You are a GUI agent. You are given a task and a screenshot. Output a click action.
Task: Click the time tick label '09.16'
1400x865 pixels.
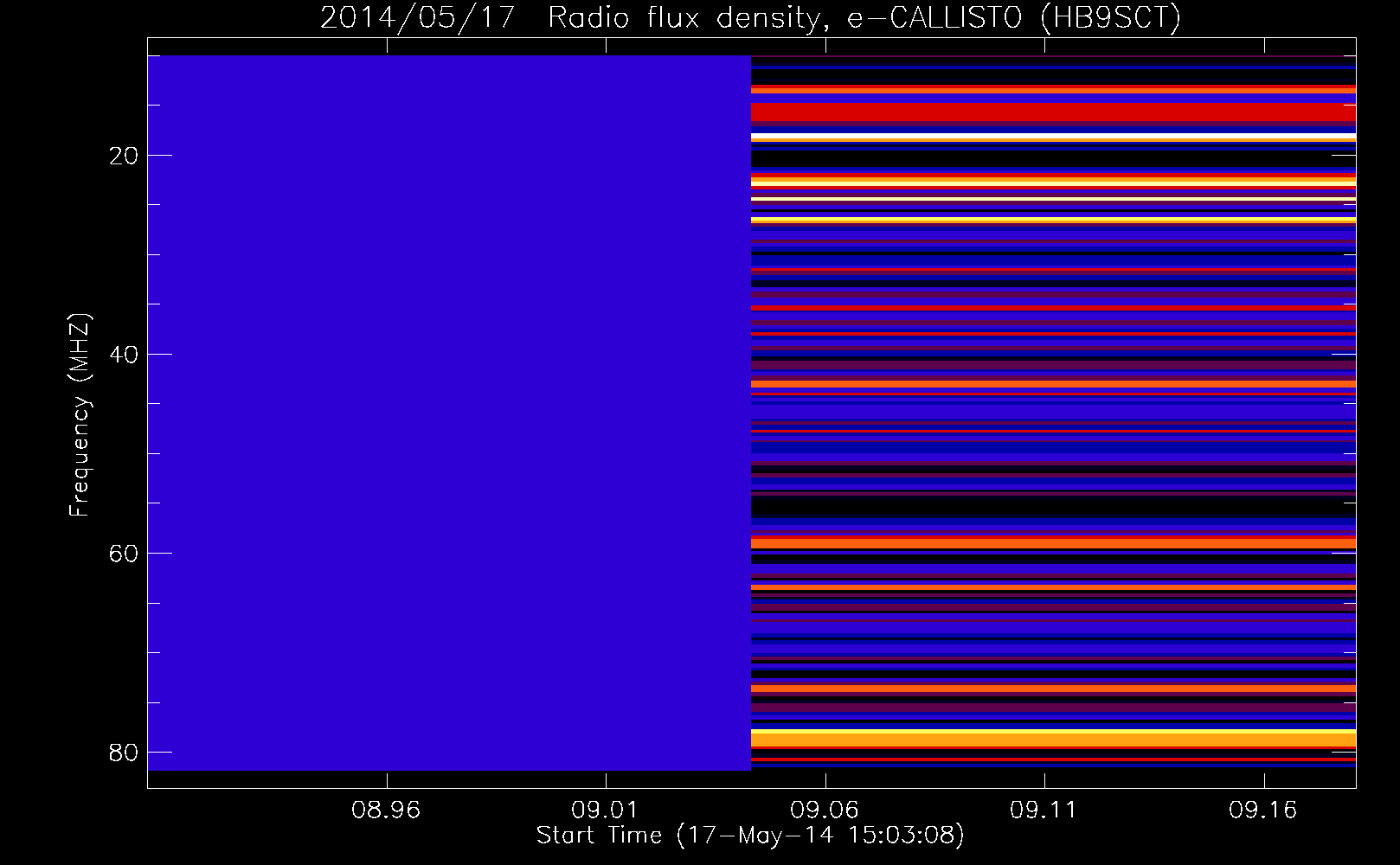pyautogui.click(x=1265, y=811)
